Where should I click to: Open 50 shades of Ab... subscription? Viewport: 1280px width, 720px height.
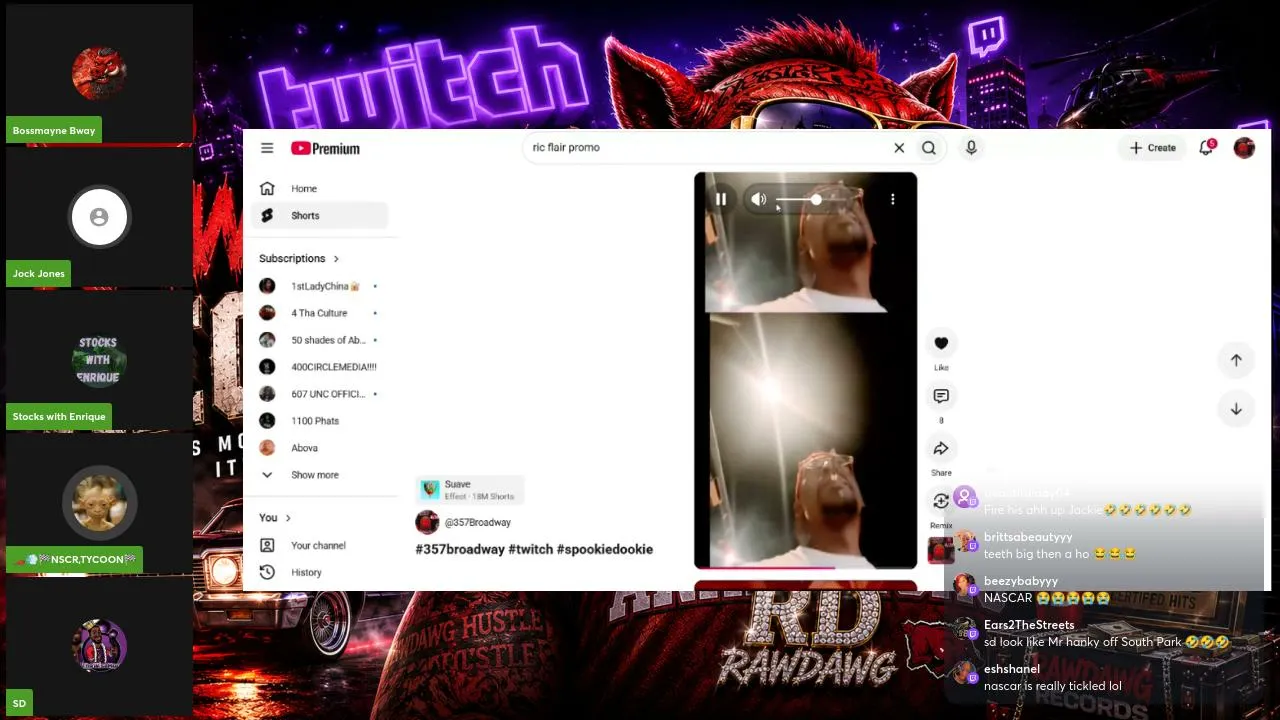tap(322, 340)
